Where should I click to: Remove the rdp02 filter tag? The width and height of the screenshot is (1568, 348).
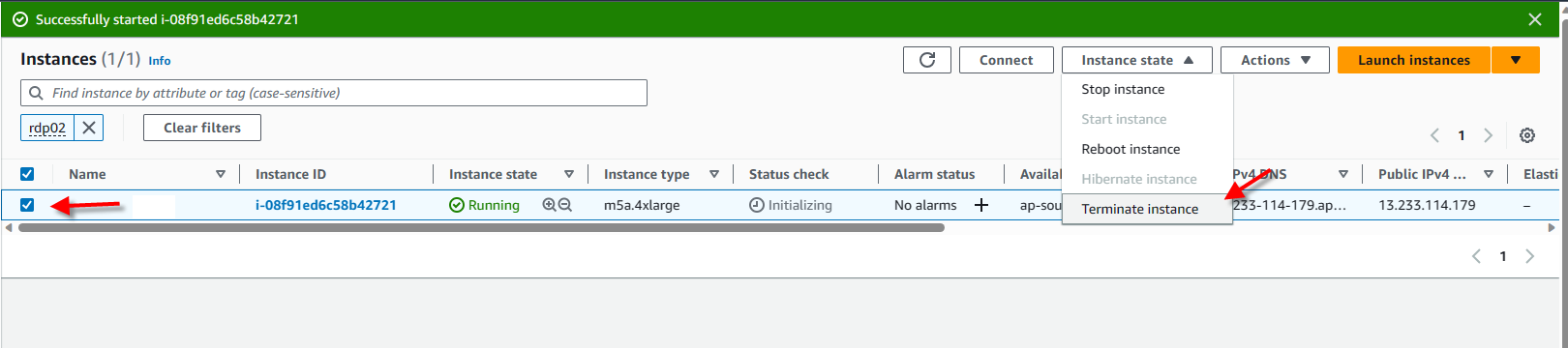[89, 128]
